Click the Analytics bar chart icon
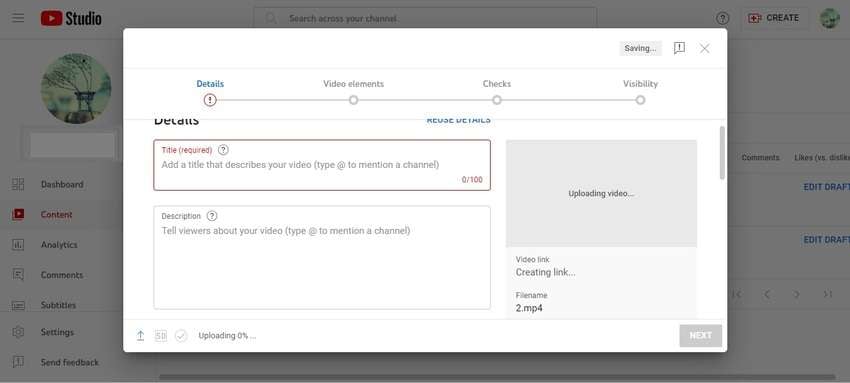Viewport: 850px width, 383px height. coord(18,245)
